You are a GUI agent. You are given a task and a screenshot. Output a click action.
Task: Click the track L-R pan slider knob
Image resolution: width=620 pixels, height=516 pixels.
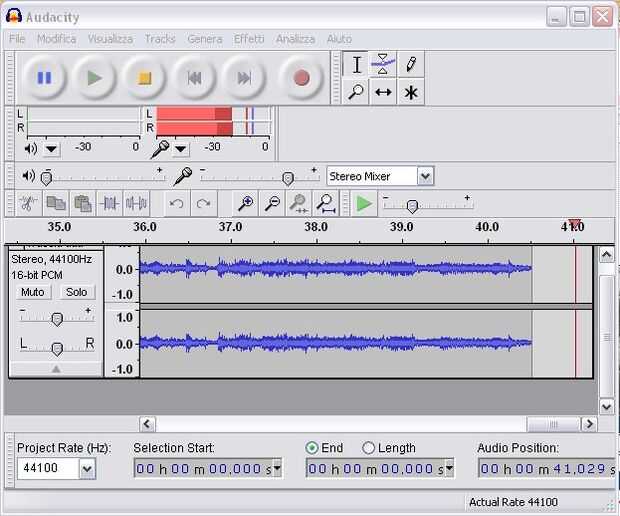[57, 349]
